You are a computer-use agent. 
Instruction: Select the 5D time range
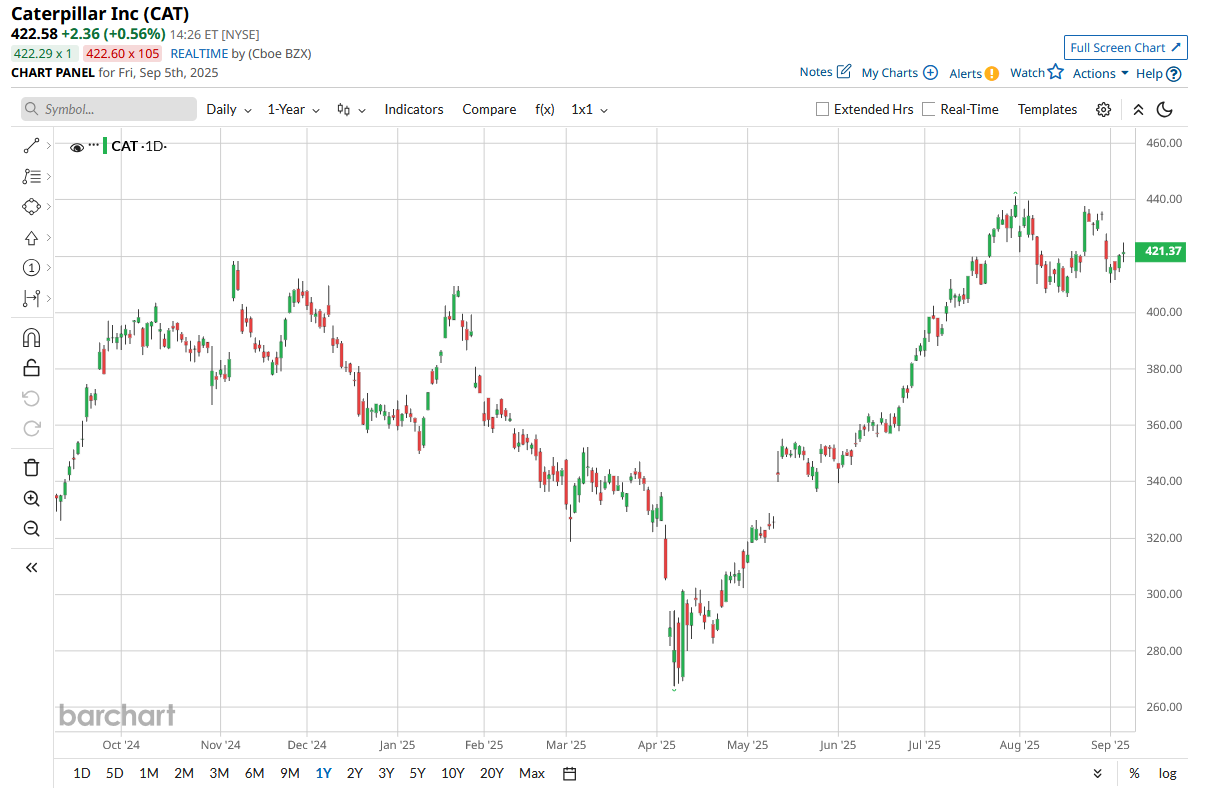point(115,774)
